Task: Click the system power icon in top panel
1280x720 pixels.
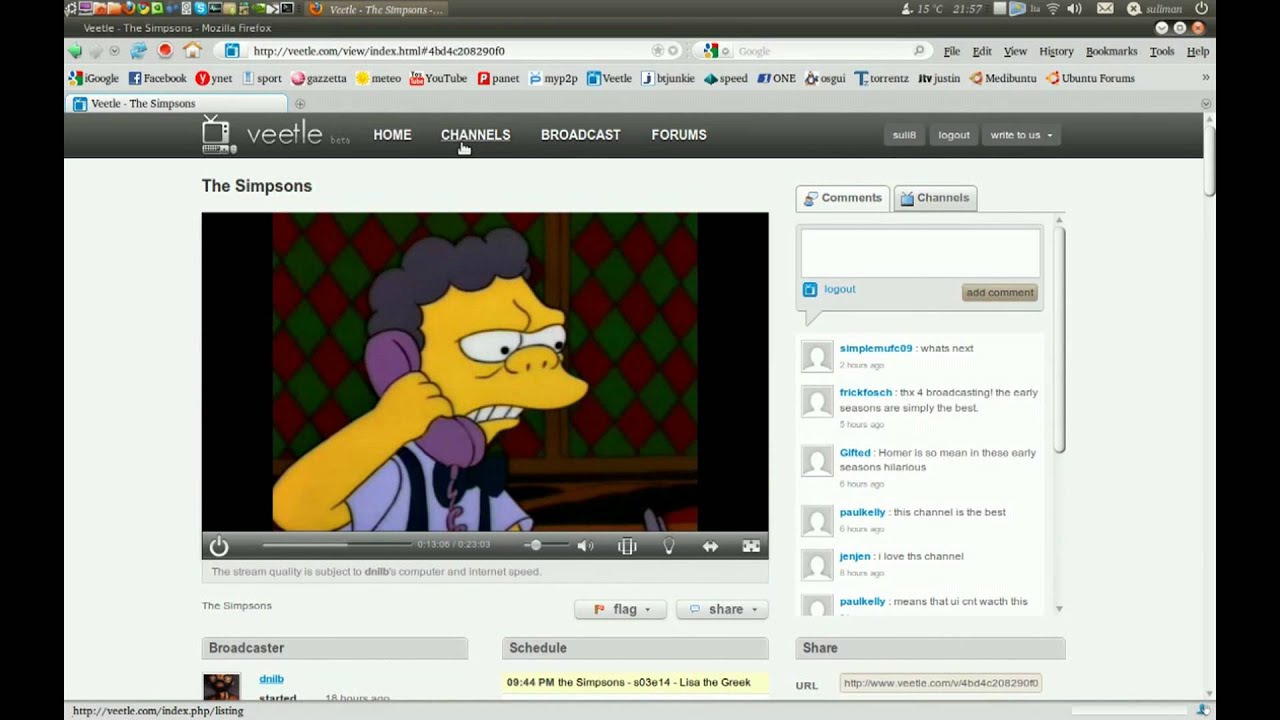Action: (1201, 9)
